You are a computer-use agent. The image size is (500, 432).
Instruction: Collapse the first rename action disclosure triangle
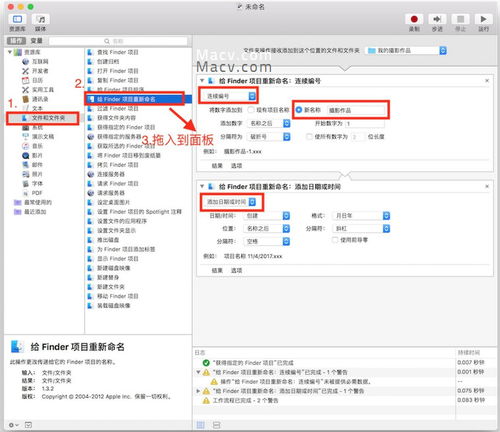point(202,81)
